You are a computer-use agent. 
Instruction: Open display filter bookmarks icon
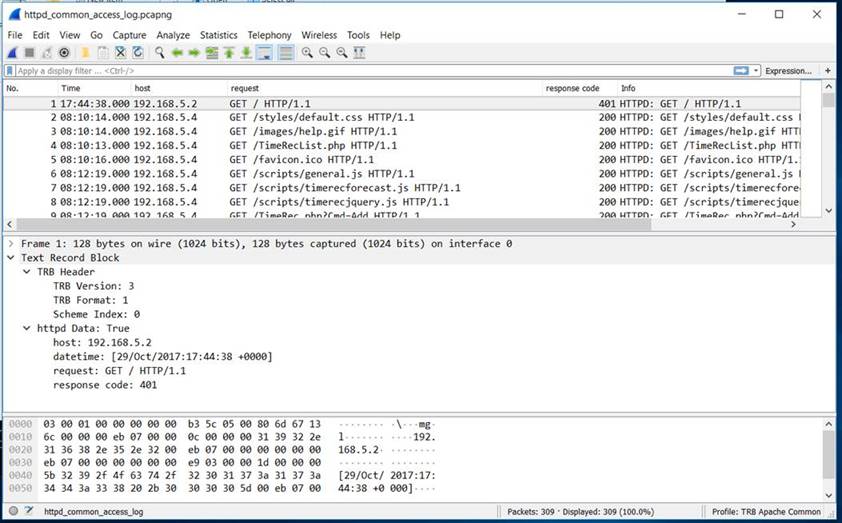click(9, 71)
